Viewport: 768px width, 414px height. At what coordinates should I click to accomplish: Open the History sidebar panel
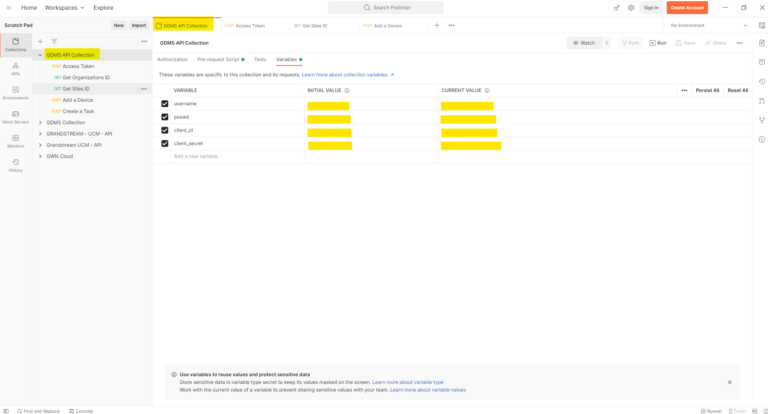tap(16, 166)
